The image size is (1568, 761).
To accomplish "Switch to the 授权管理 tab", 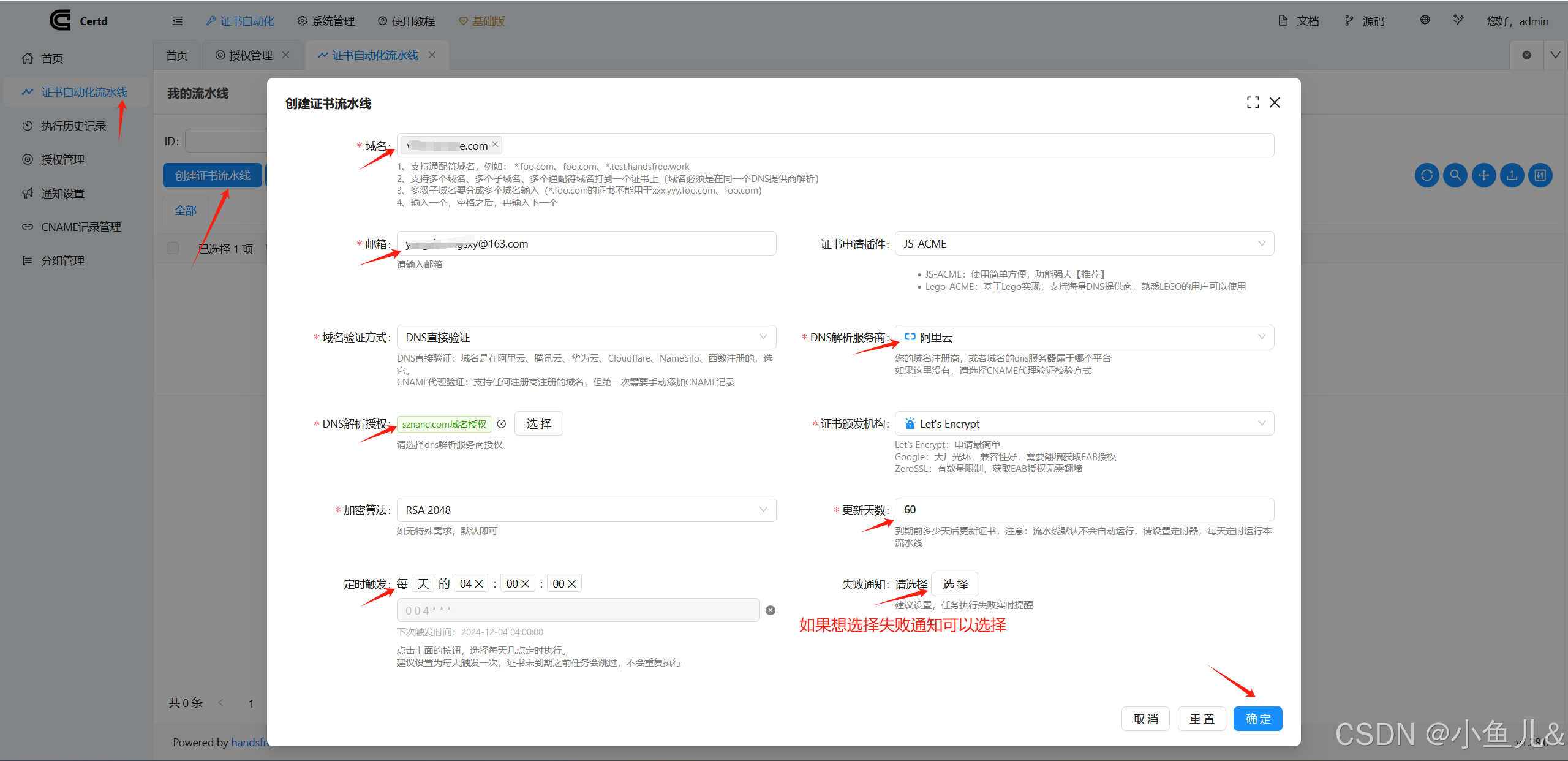I will (x=250, y=55).
